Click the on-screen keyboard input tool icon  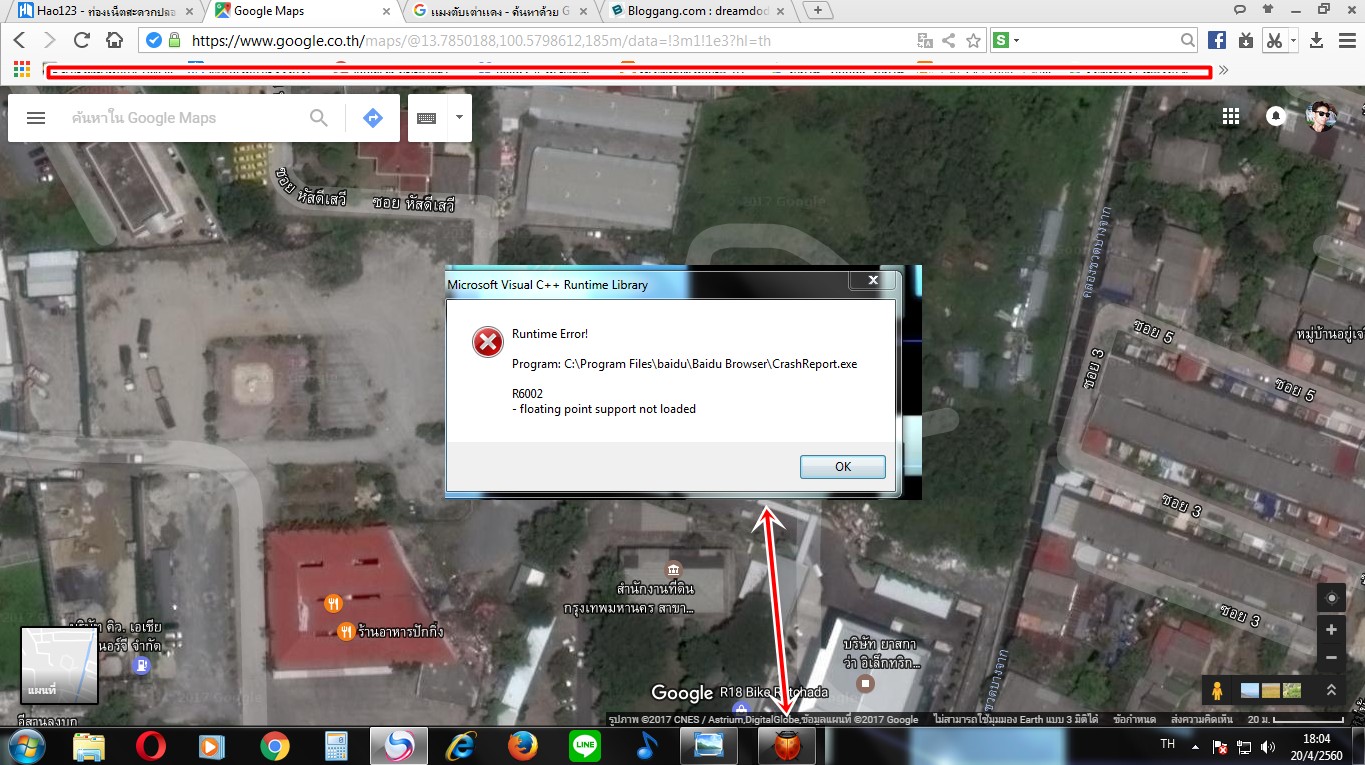pyautogui.click(x=427, y=118)
